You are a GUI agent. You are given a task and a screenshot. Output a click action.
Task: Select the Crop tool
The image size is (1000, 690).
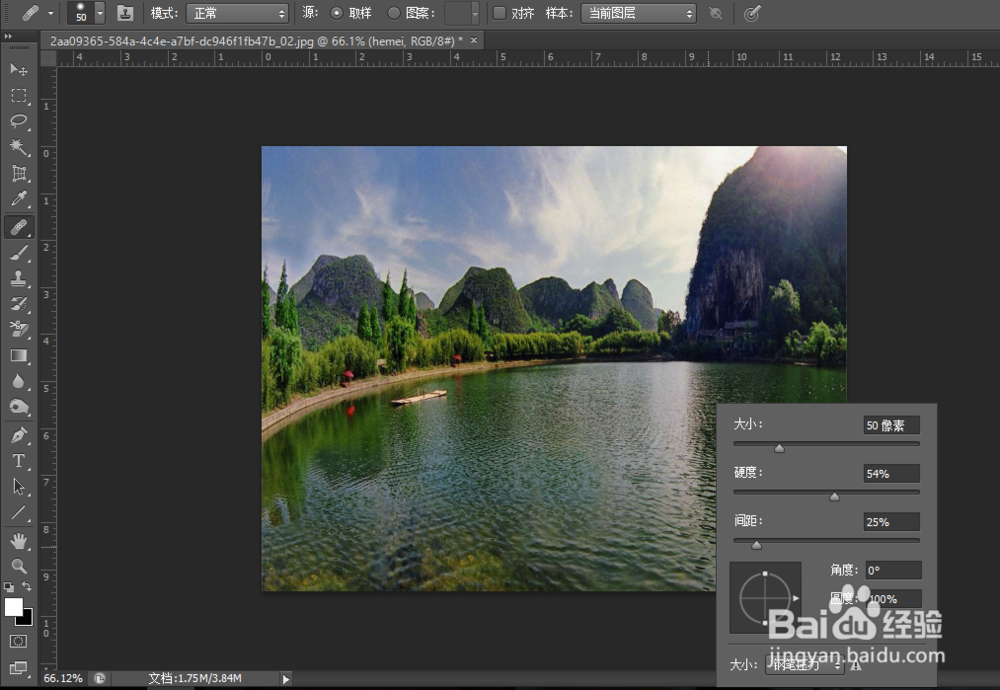pyautogui.click(x=18, y=173)
